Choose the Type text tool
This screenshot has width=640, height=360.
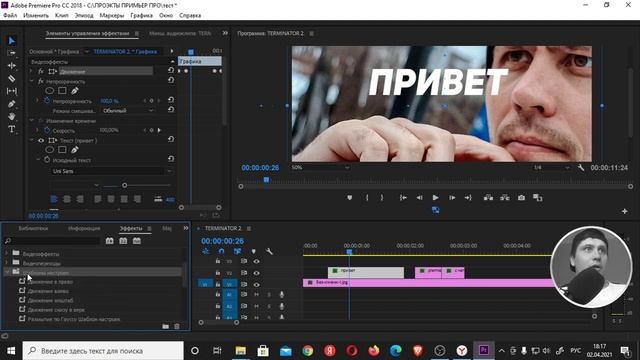click(x=11, y=129)
